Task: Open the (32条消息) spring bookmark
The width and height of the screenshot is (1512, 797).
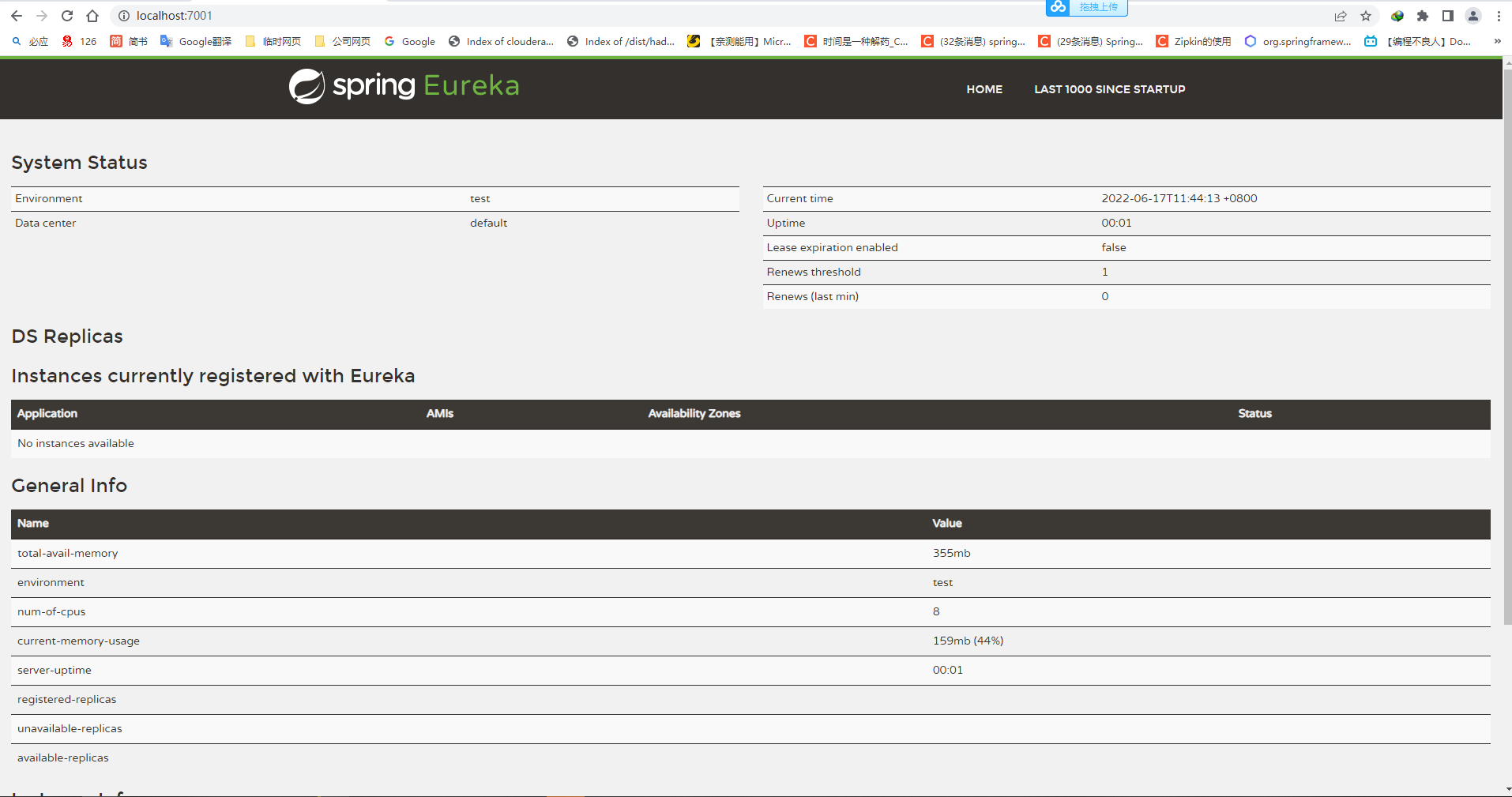Action: 973,41
